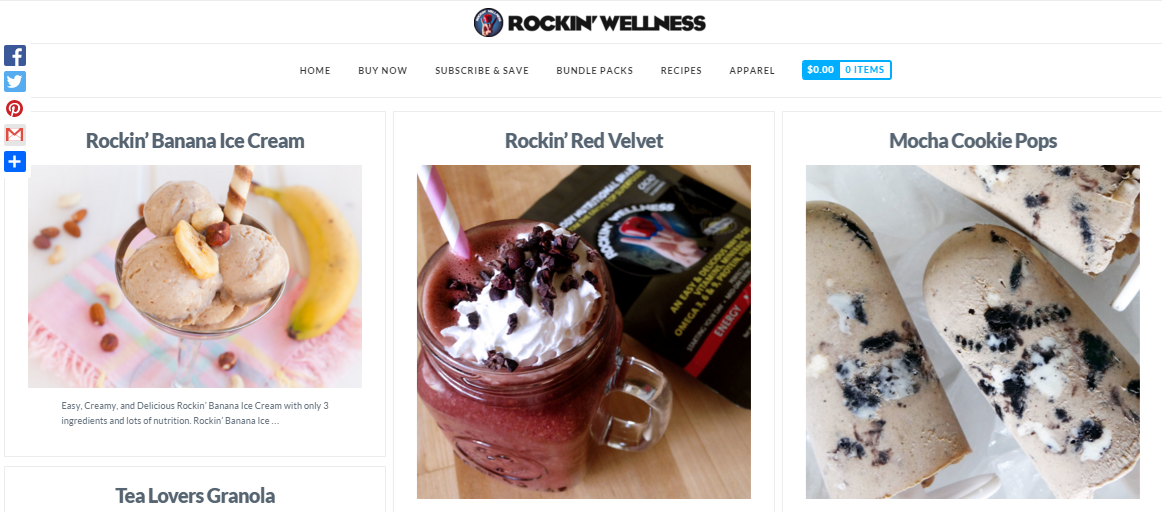Open the Rockin' Banana Ice Cream title link
Screen dimensions: 1162x512
click(x=195, y=140)
